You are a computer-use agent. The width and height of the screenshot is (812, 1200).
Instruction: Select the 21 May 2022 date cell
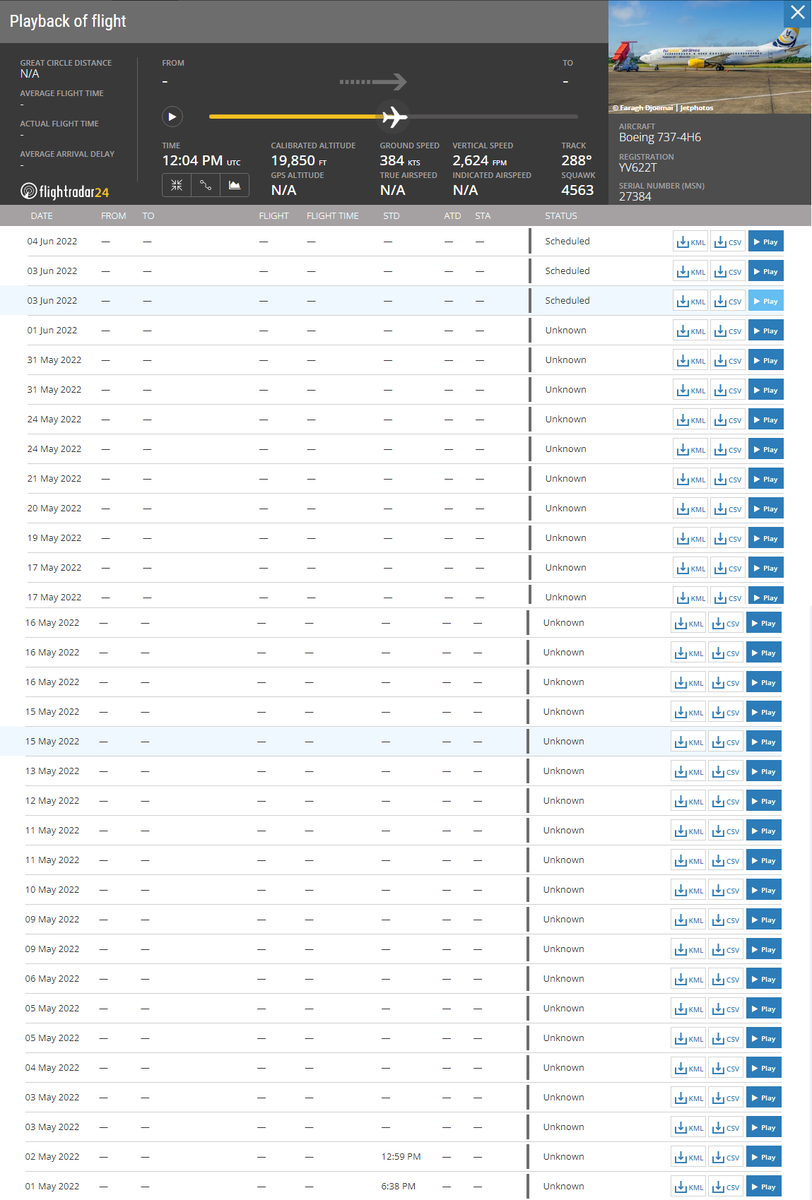coord(54,479)
